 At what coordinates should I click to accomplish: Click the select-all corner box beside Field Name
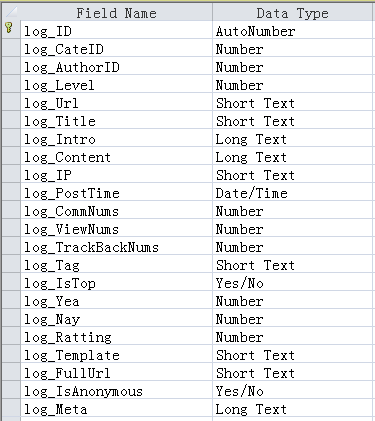pyautogui.click(x=11, y=13)
